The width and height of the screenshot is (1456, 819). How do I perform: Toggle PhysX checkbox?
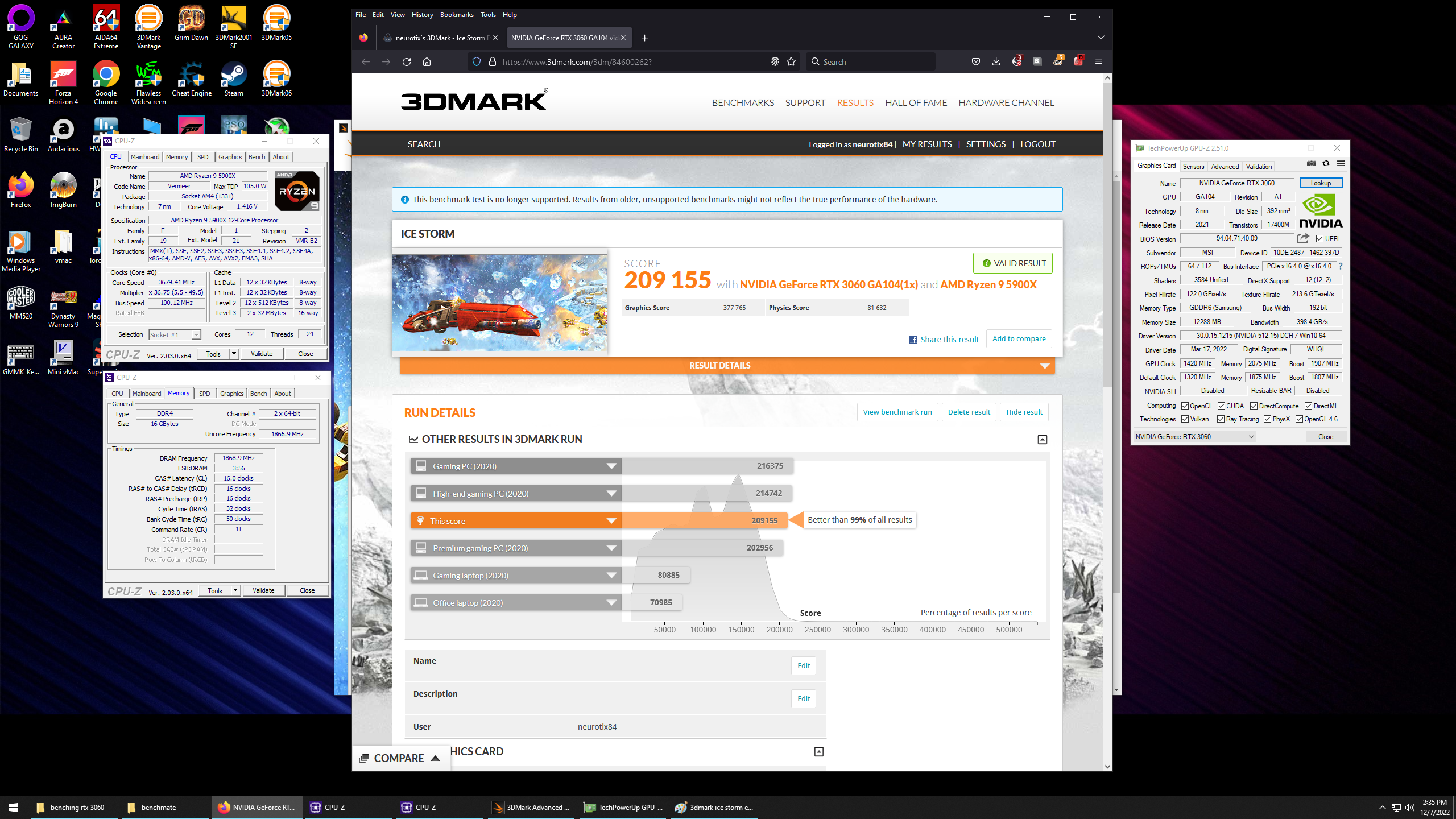pos(1268,419)
